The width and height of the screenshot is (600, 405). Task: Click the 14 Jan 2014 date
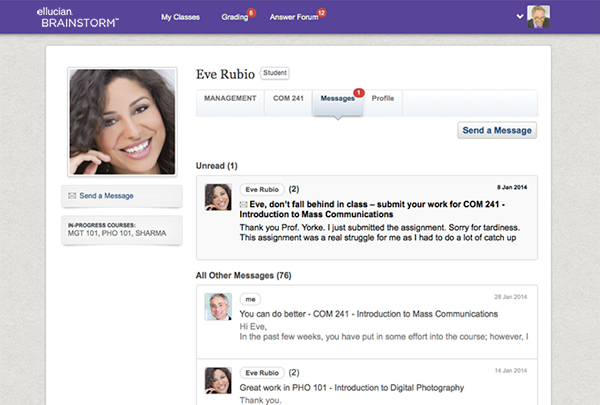click(x=511, y=371)
